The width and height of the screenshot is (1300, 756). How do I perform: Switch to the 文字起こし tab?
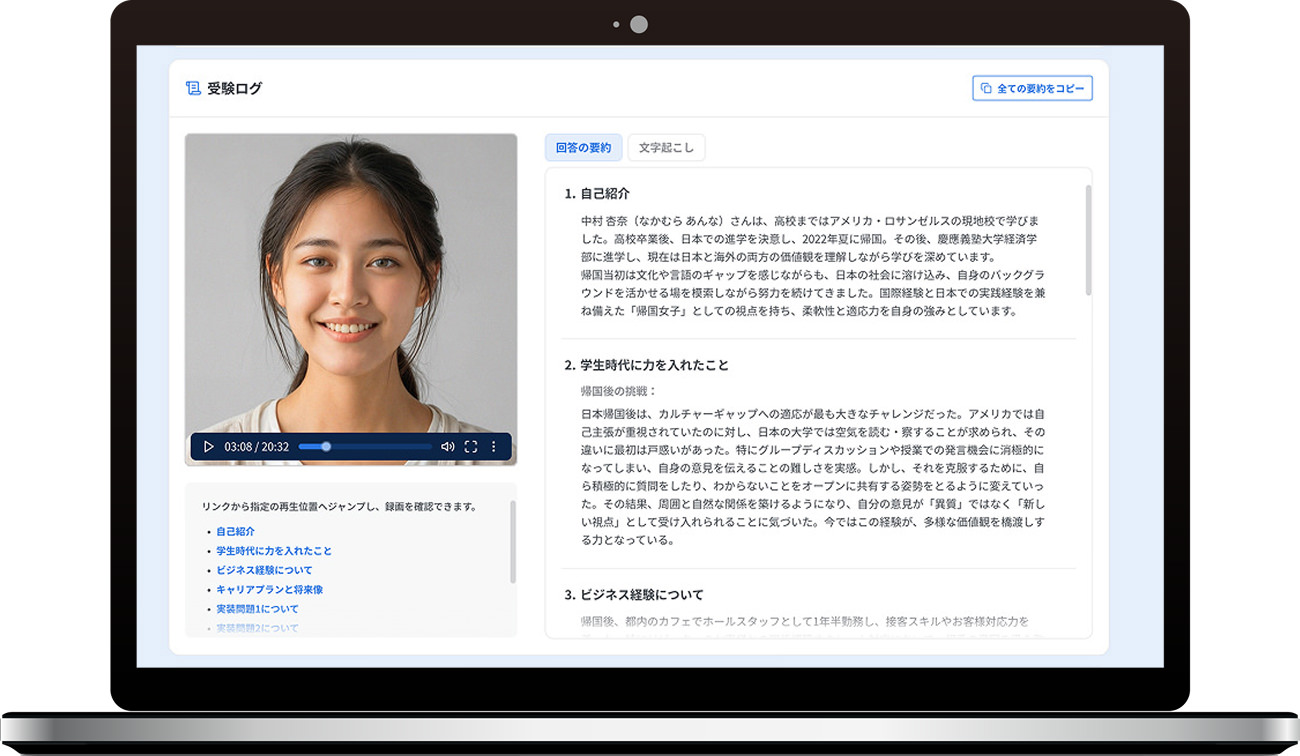click(666, 148)
